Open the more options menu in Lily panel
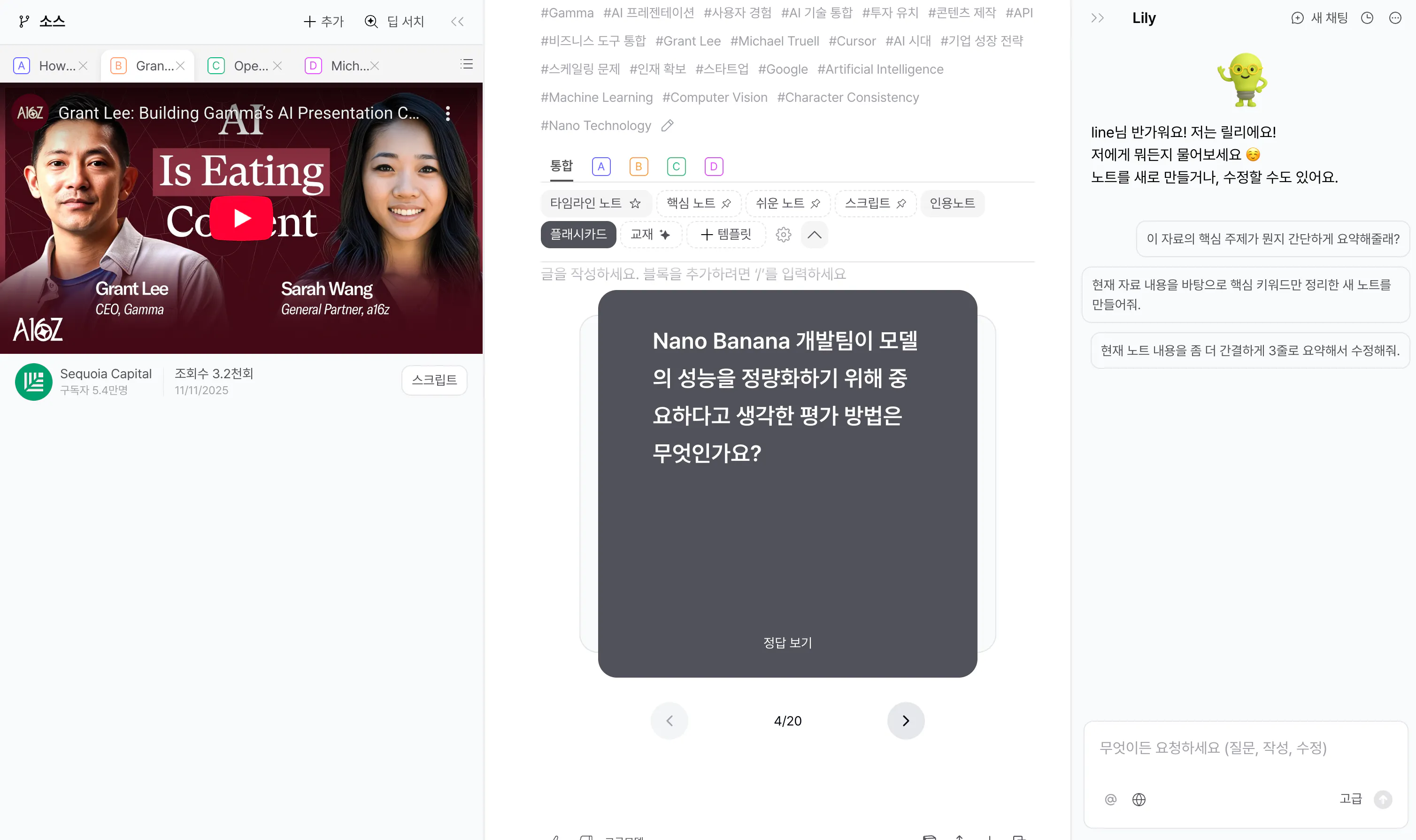 [1395, 17]
